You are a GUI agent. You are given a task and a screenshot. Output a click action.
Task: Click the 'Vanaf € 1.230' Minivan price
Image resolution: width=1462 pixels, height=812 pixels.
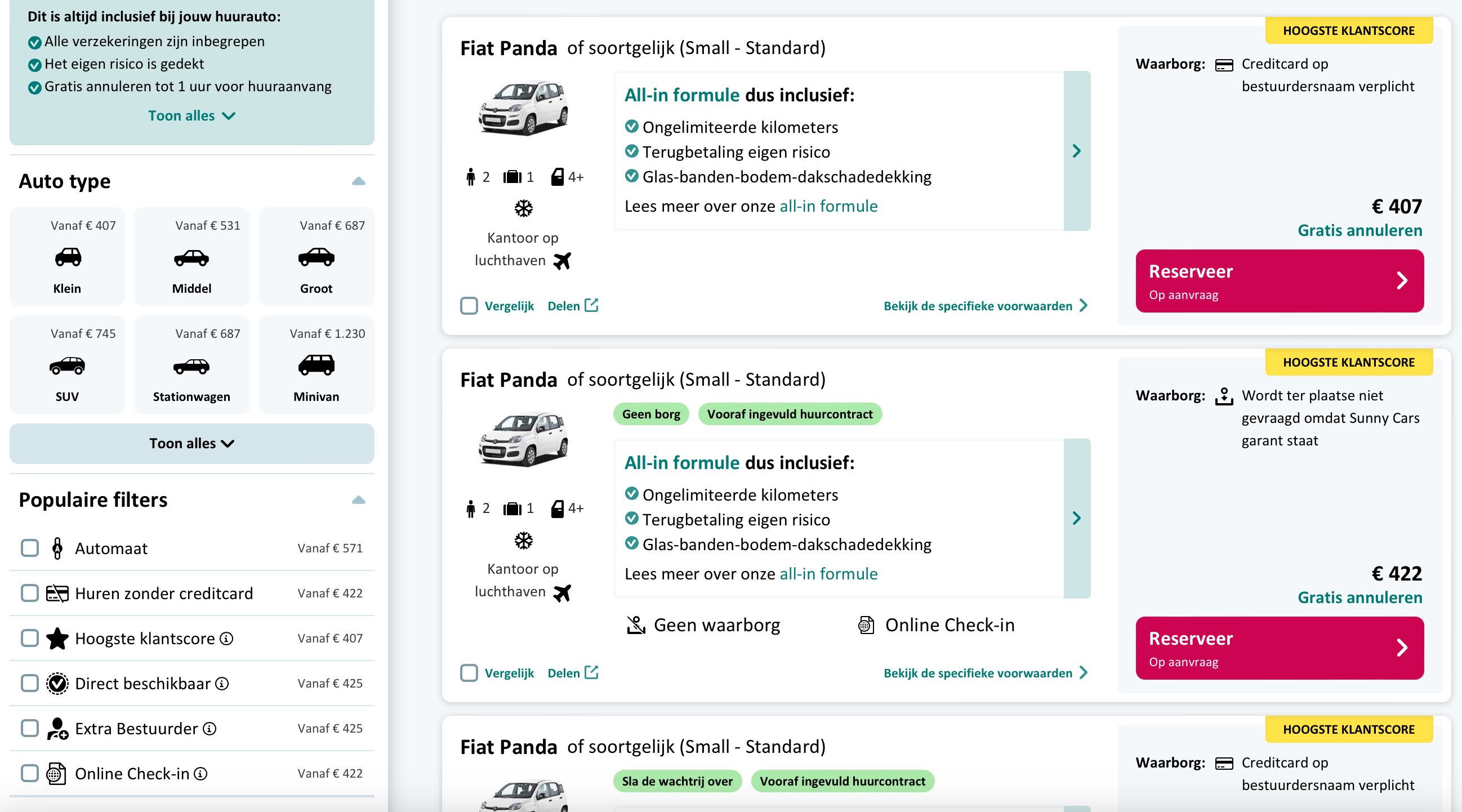coord(327,334)
